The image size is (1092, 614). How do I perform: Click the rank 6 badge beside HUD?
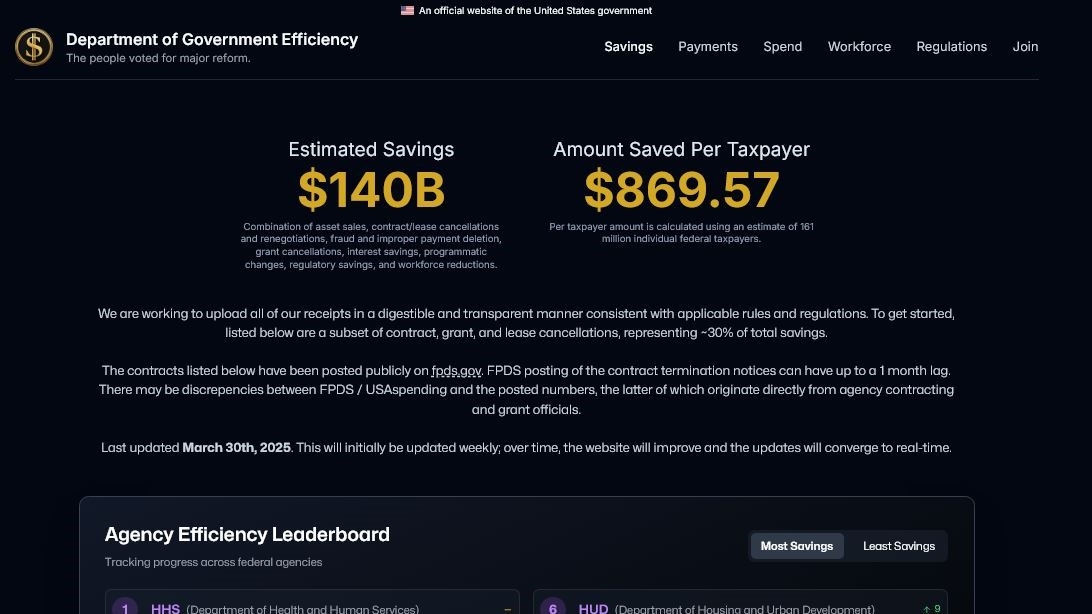(552, 608)
